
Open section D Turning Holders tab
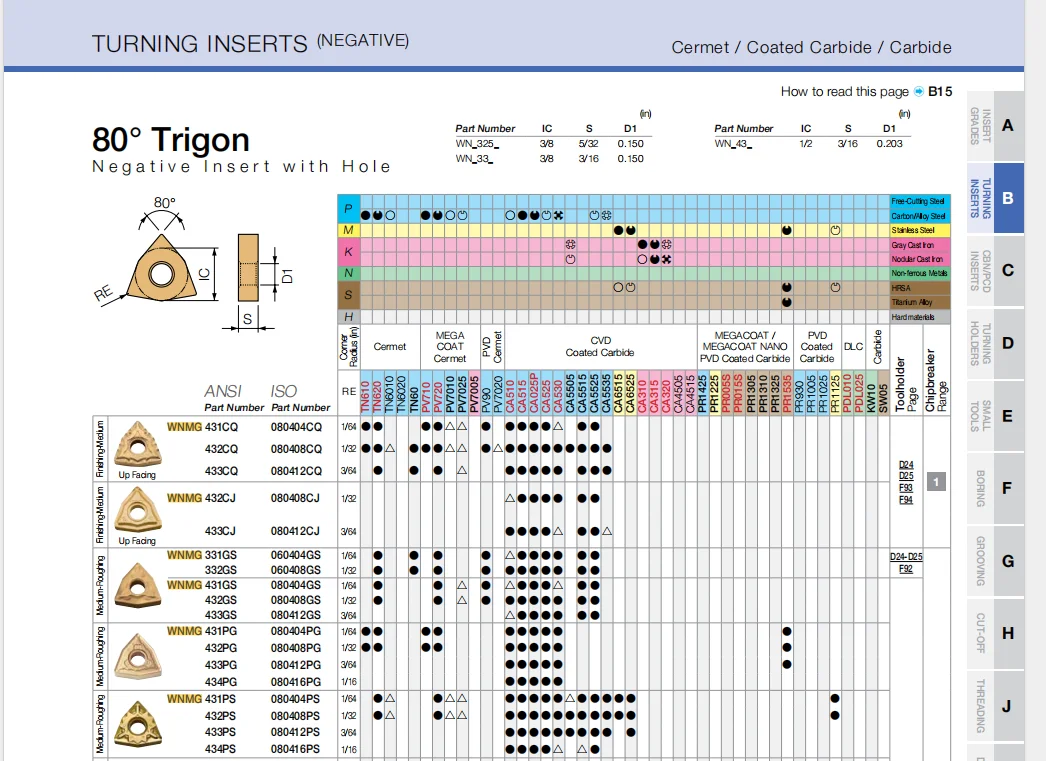pos(995,343)
